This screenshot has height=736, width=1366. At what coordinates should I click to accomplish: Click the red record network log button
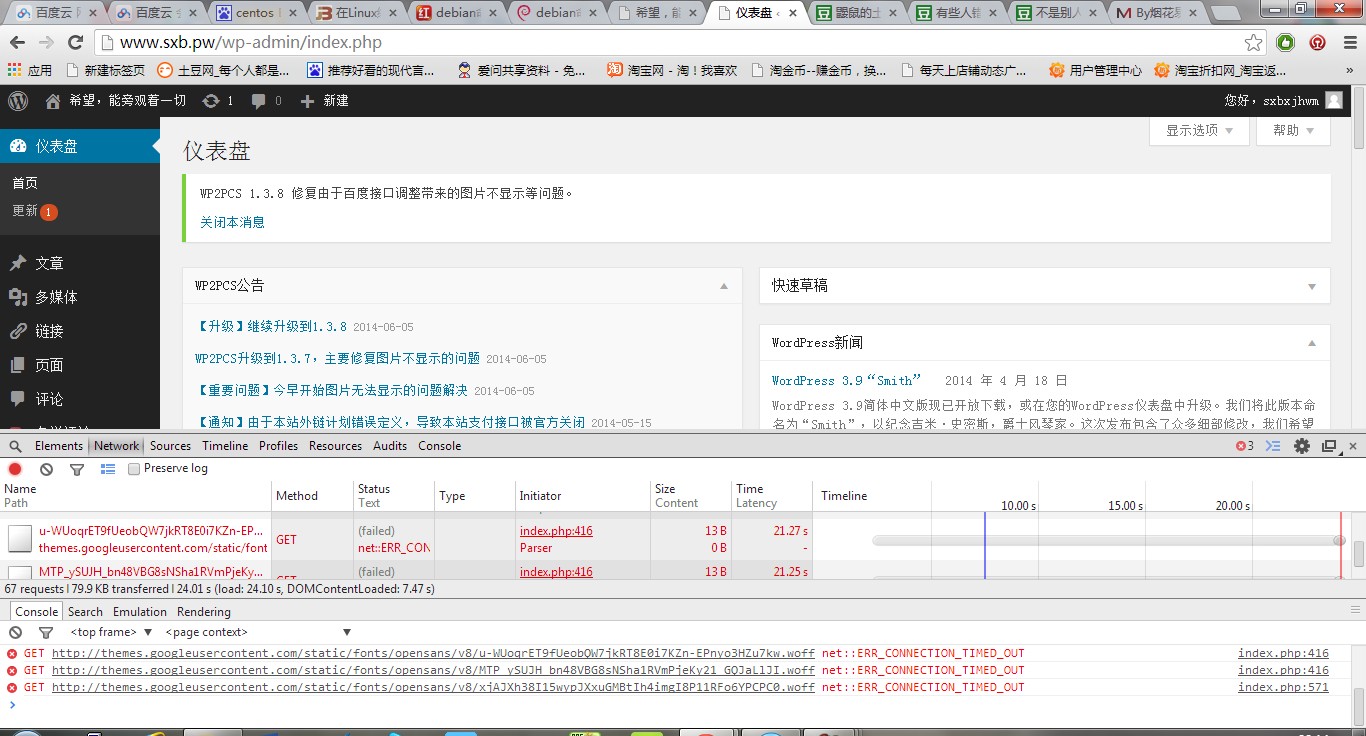15,469
